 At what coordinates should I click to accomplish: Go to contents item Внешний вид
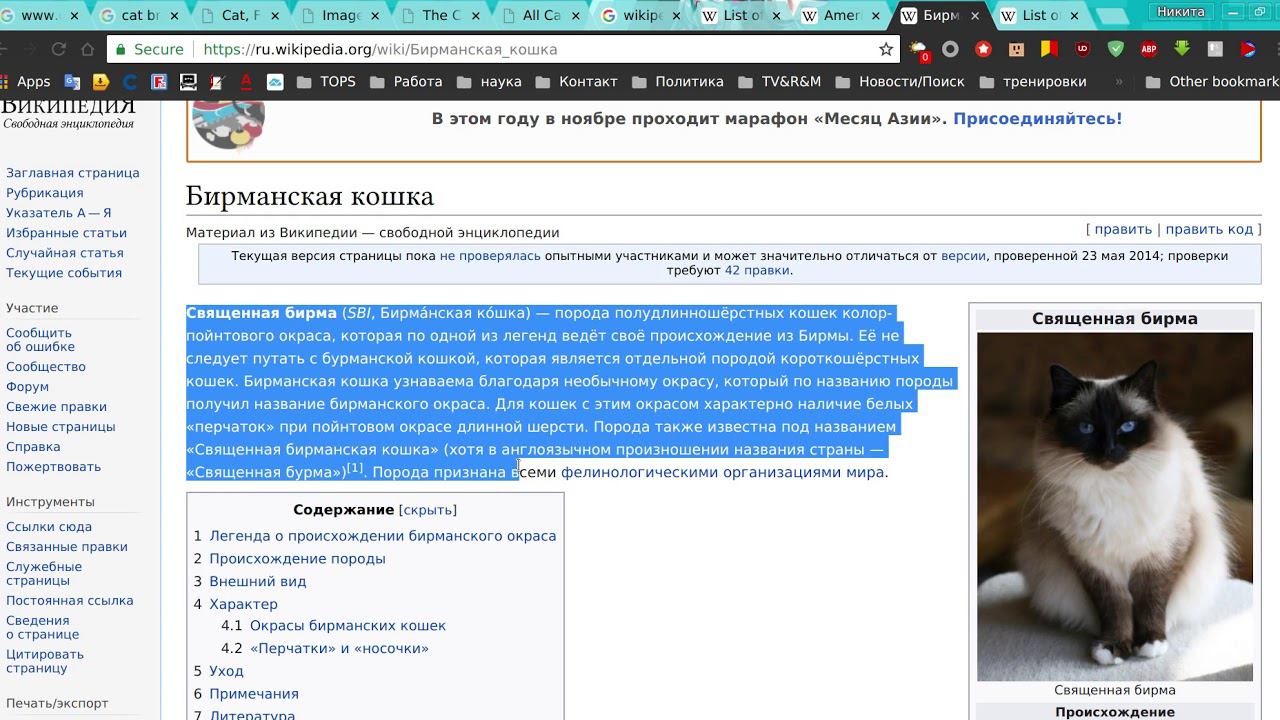258,582
